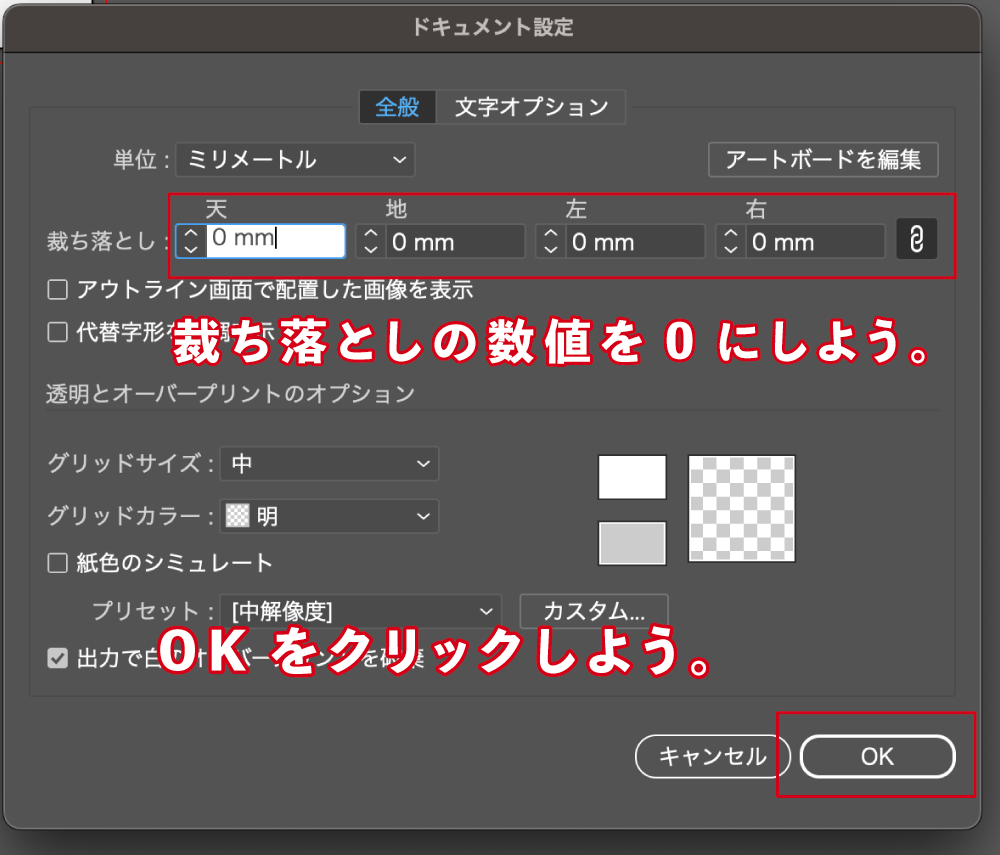Open the プリセット dropdown showing 中解像度
This screenshot has width=1000, height=855.
[362, 611]
